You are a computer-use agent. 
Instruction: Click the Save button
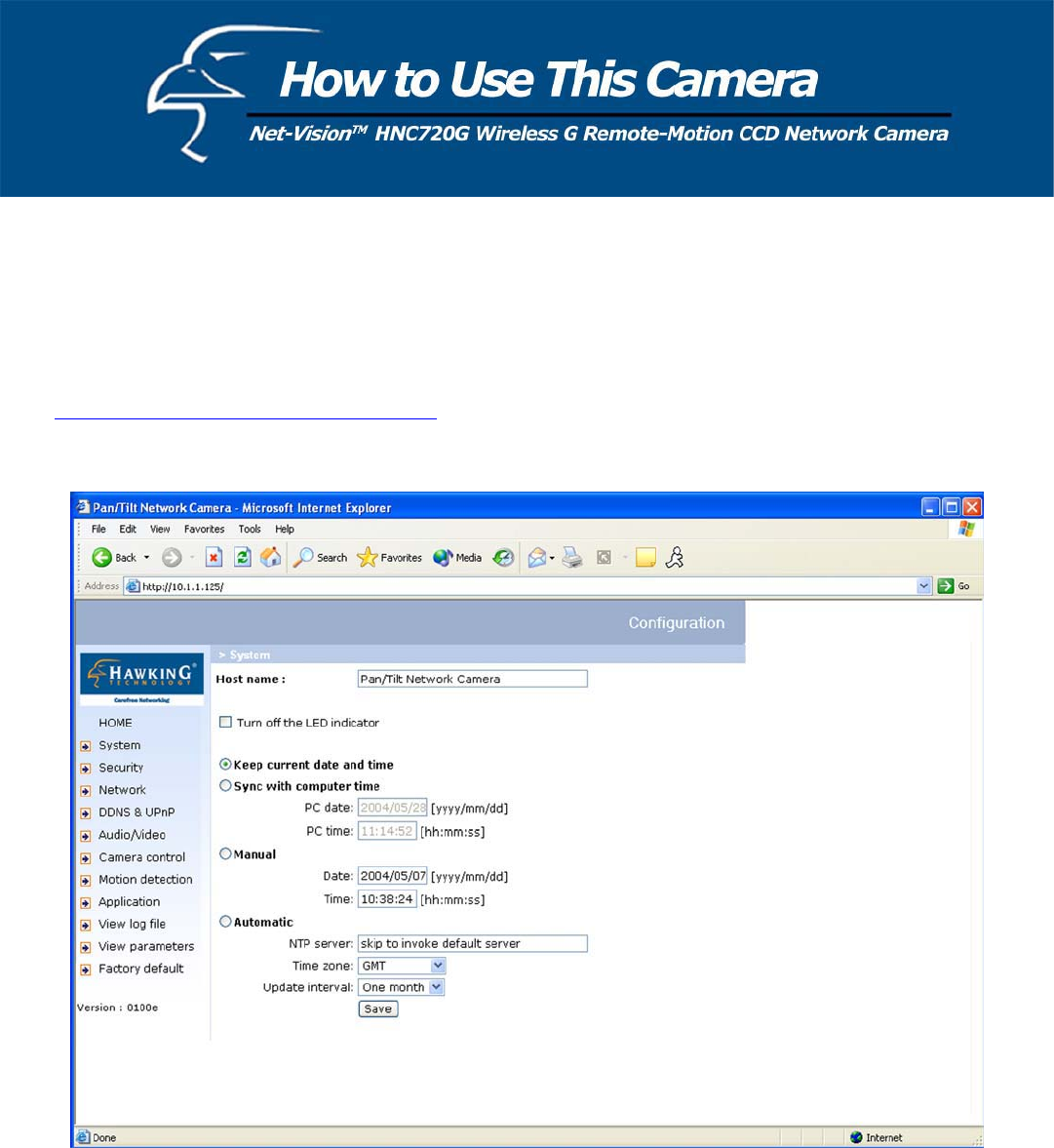point(378,1009)
